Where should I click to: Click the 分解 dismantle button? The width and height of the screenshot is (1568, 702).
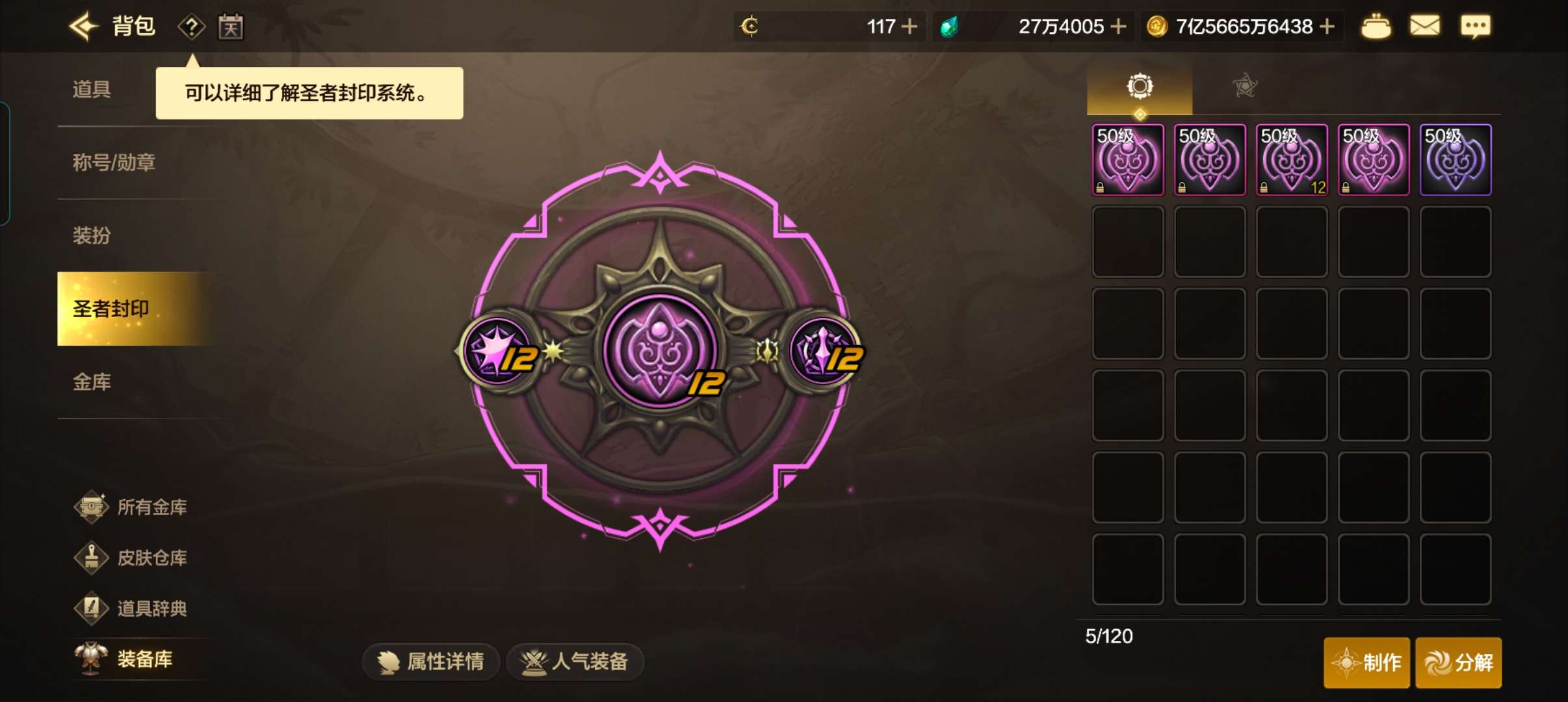[x=1459, y=662]
